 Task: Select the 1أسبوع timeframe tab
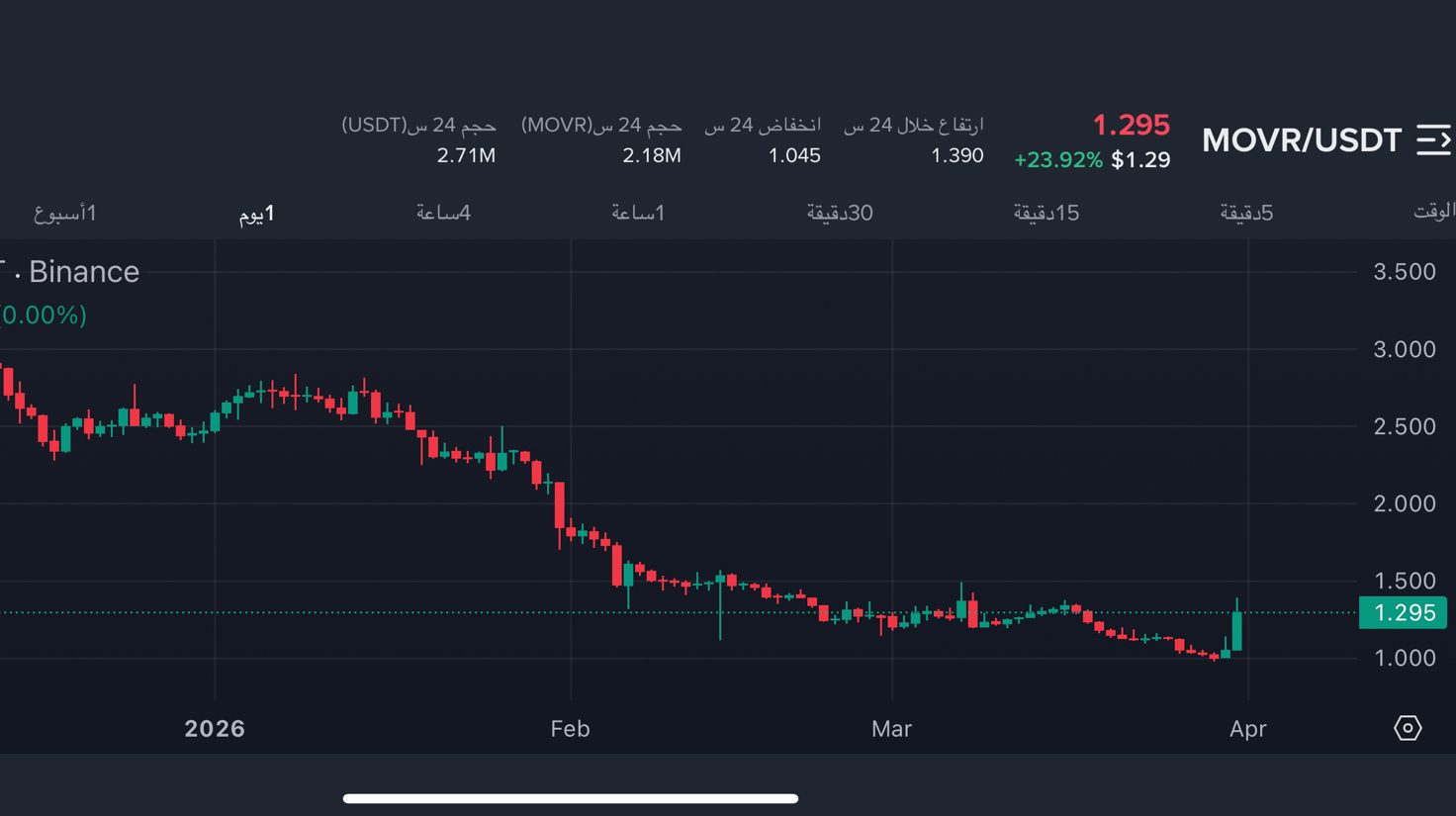click(65, 213)
